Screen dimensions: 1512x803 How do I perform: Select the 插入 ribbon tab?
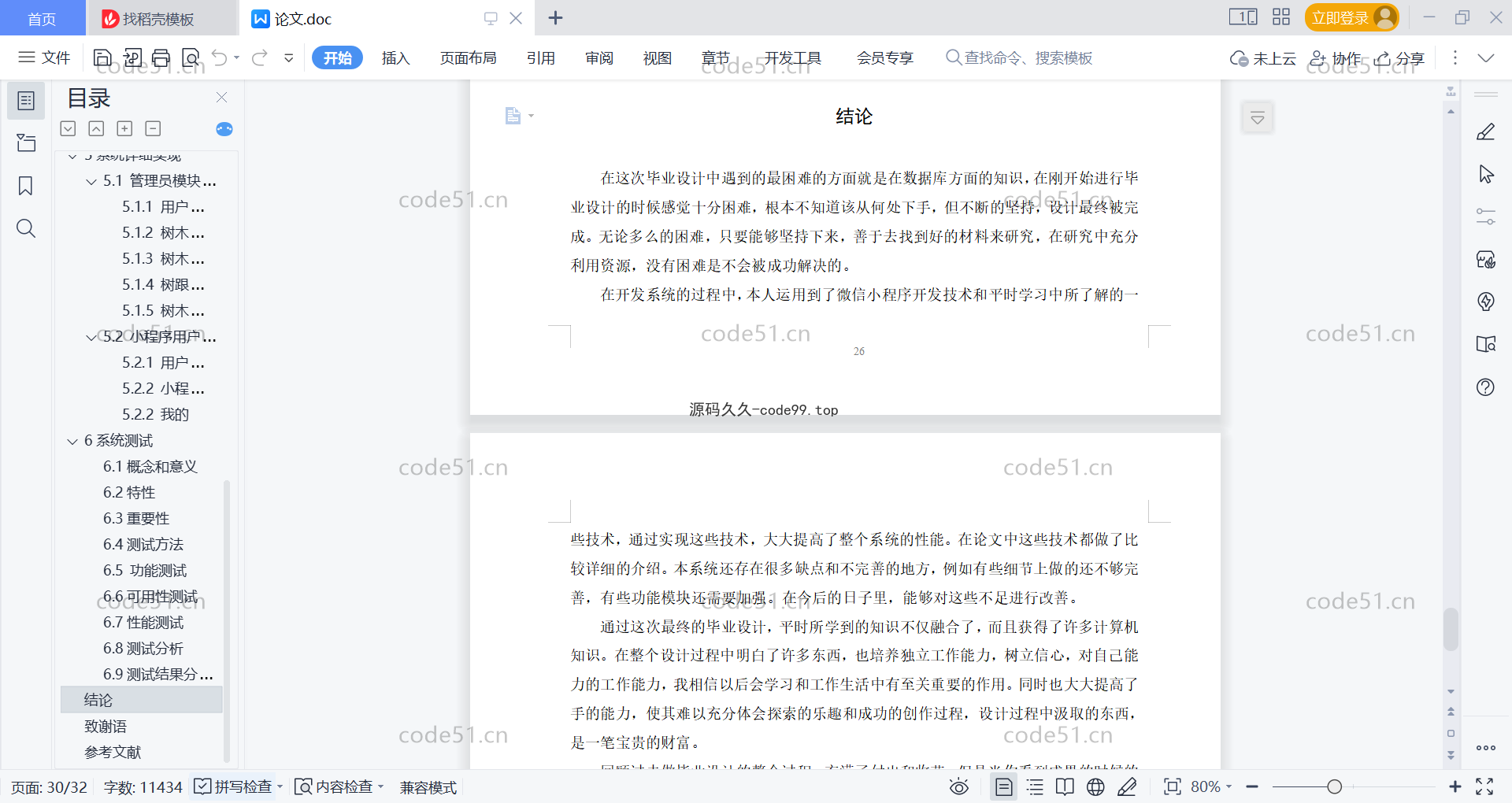[x=395, y=57]
